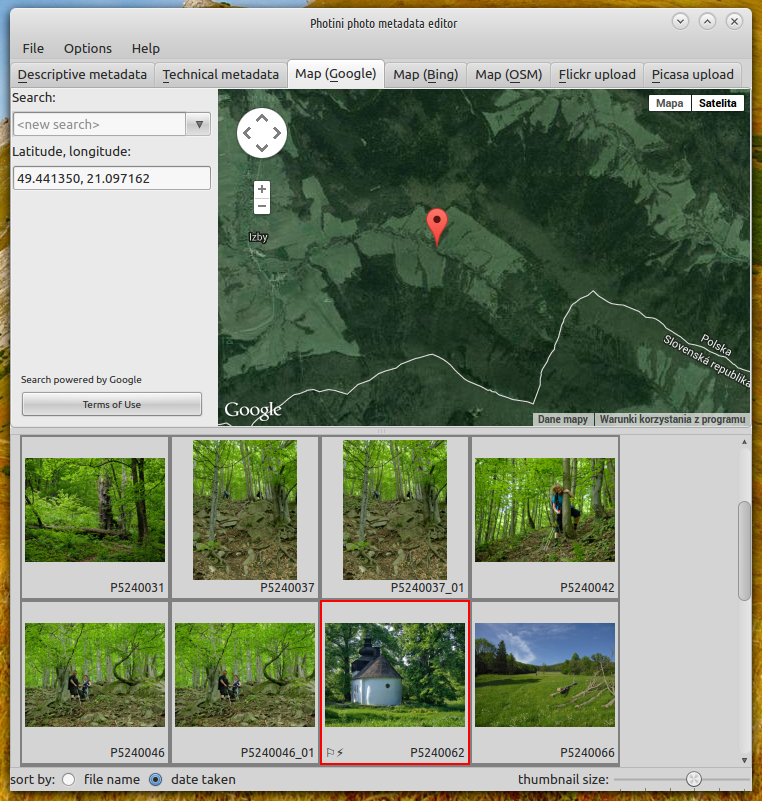762x801 pixels.
Task: Minimize window with the down-chevron button
Action: click(x=680, y=21)
